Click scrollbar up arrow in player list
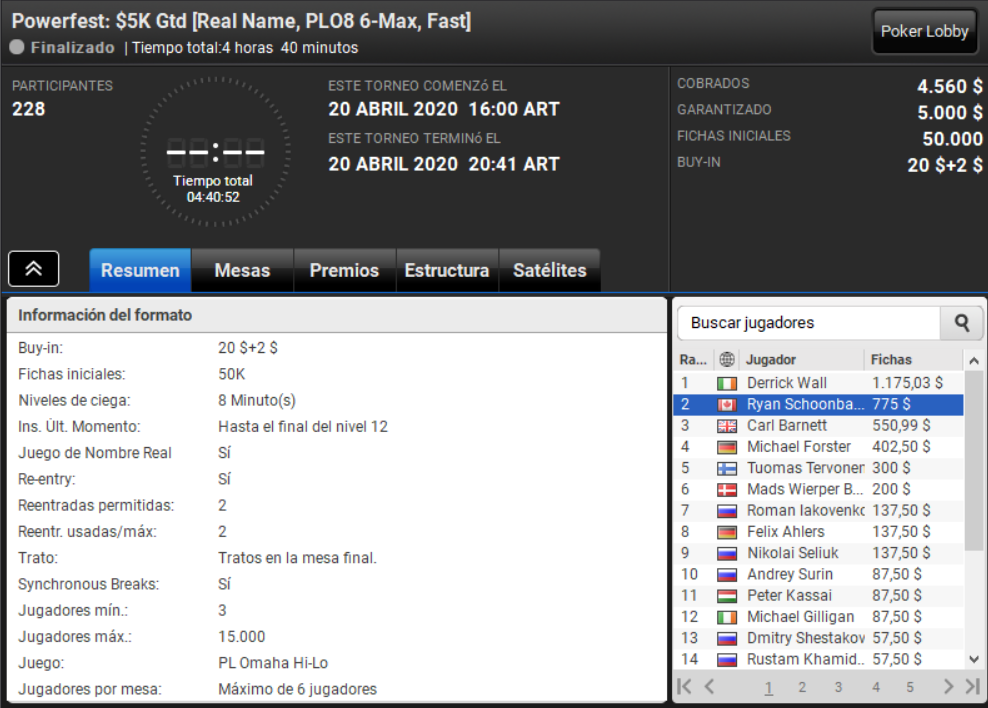This screenshot has height=708, width=988. coord(974,361)
